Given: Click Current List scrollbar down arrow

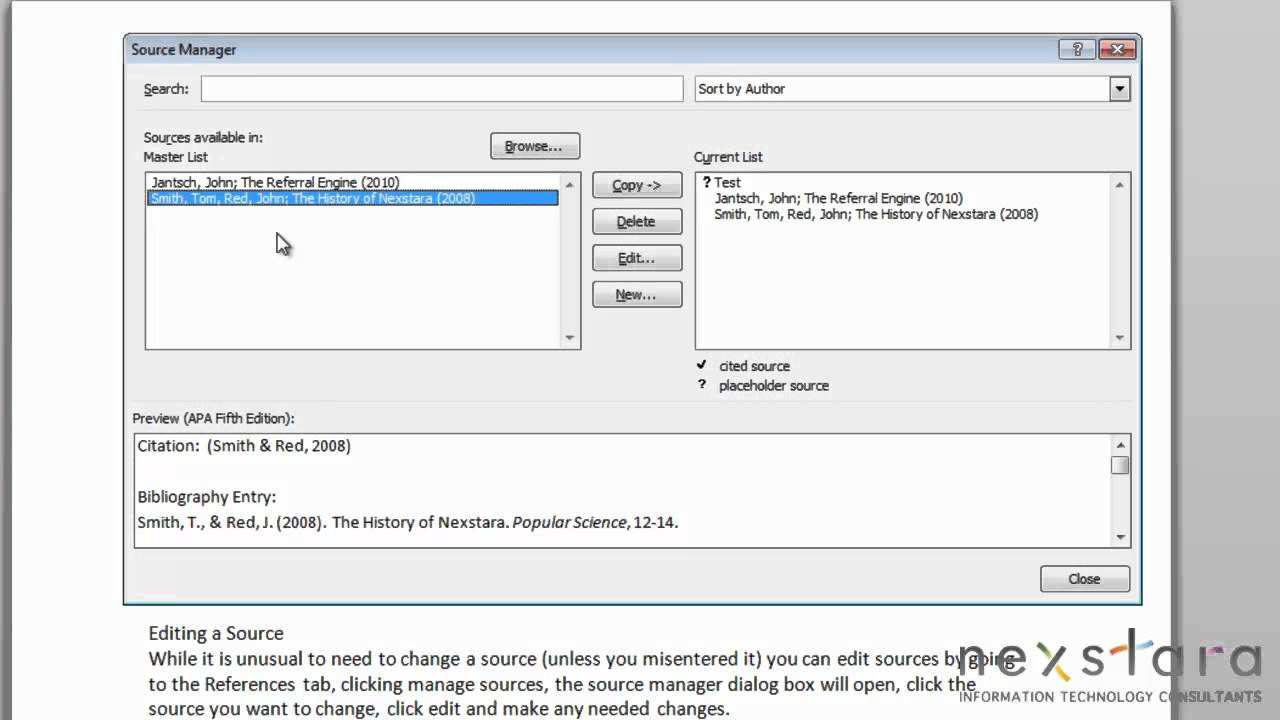Looking at the screenshot, I should (x=1120, y=338).
